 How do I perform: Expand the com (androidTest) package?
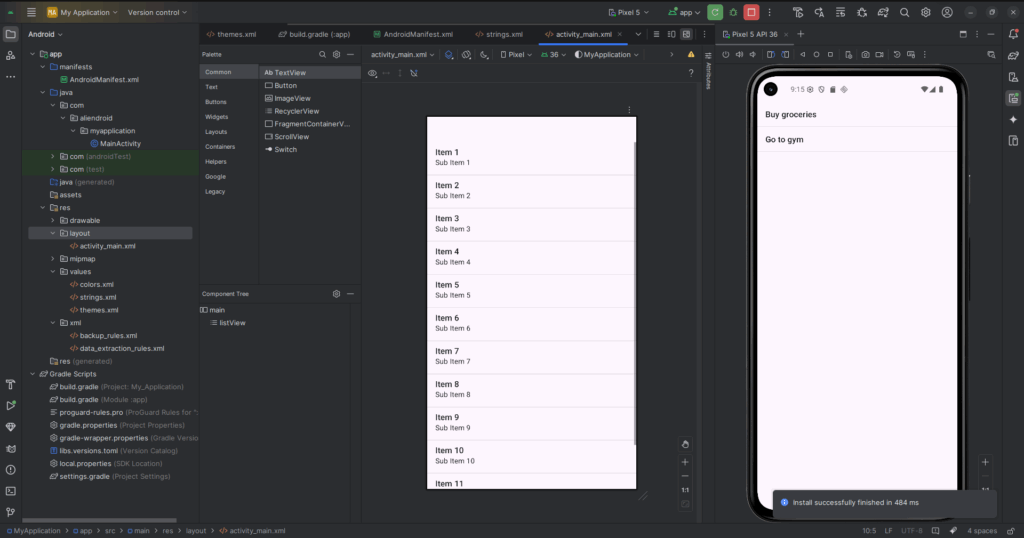pyautogui.click(x=53, y=157)
